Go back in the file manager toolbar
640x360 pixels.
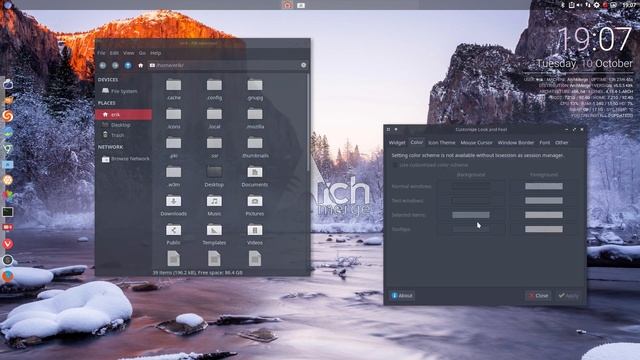103,65
